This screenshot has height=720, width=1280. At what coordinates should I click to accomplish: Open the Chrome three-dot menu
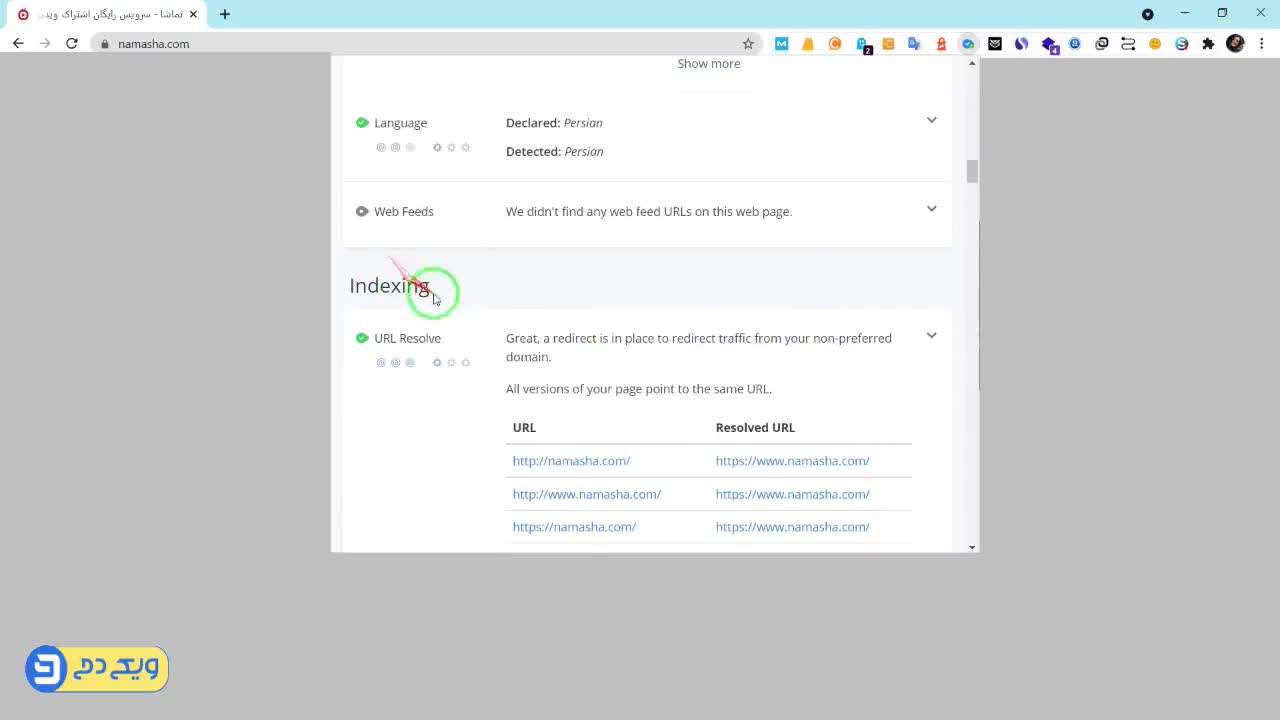[x=1262, y=44]
